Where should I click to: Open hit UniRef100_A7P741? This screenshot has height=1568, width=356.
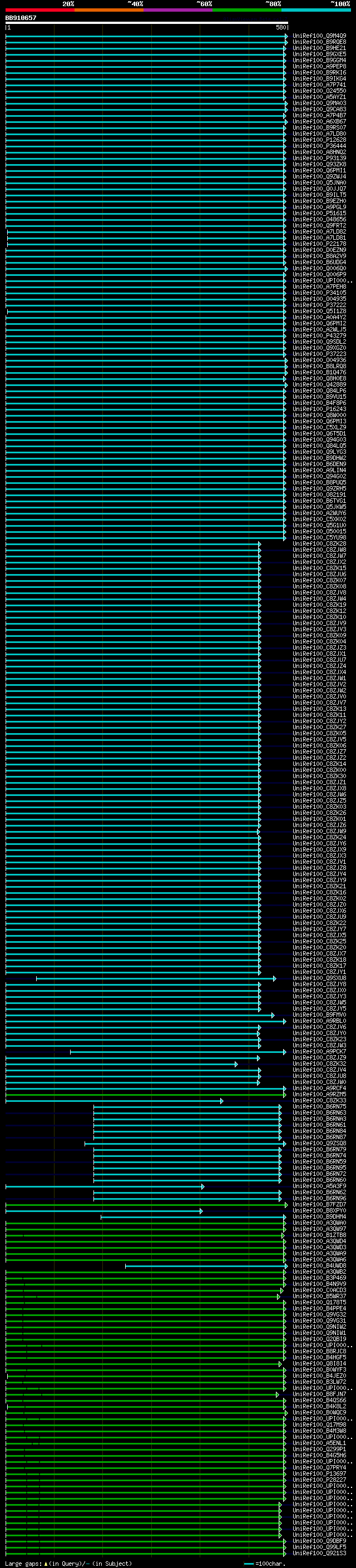coord(319,85)
